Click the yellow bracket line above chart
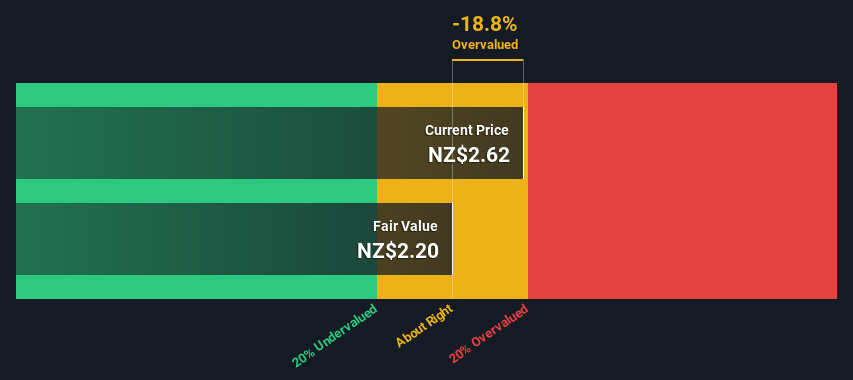Screen dimensions: 853x380 (487, 60)
